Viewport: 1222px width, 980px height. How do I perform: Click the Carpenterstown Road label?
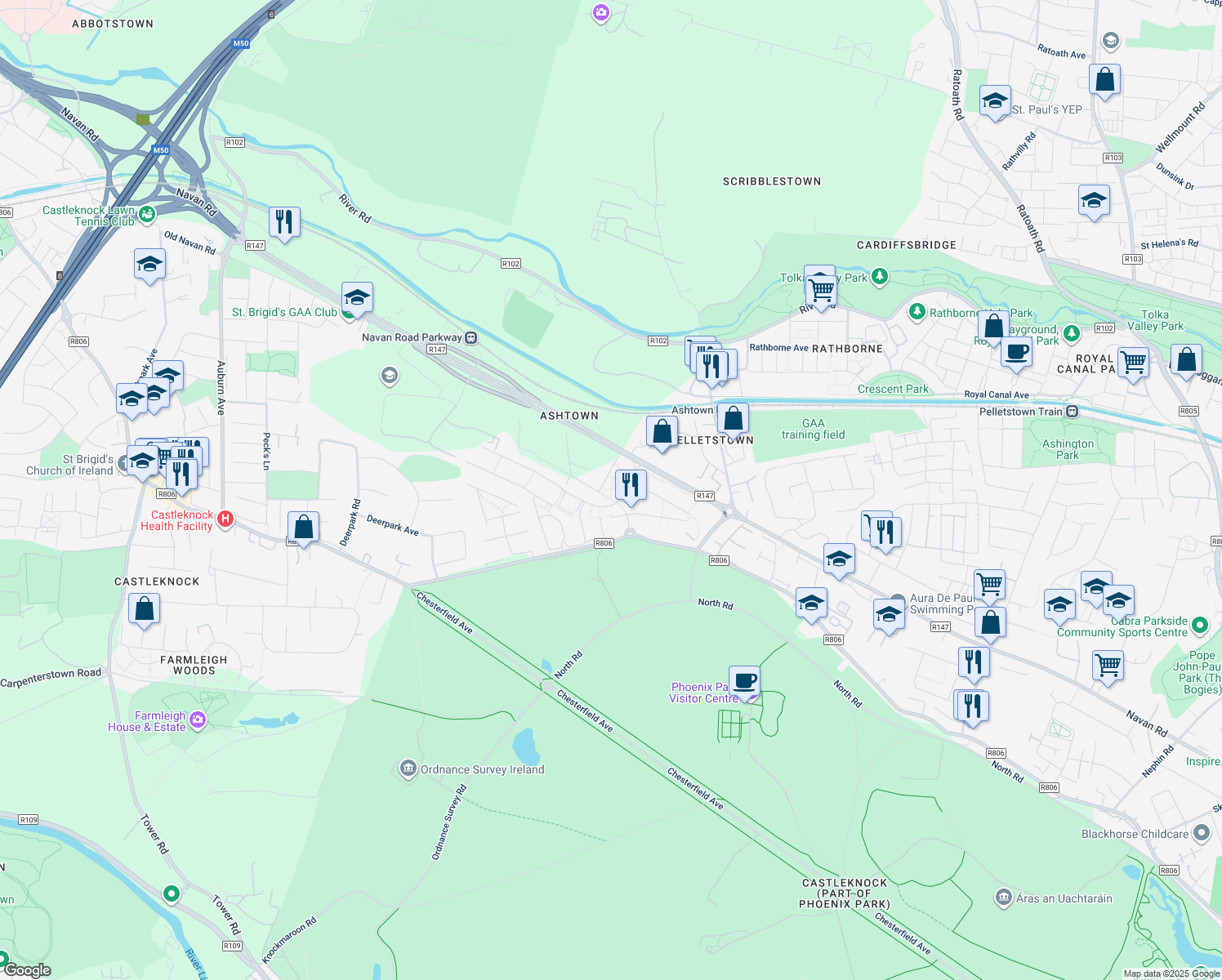[x=51, y=678]
